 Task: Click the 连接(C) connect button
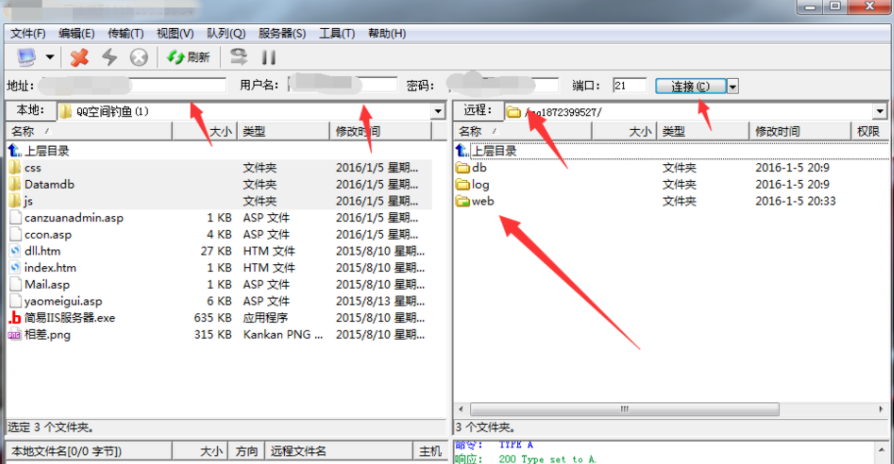pyautogui.click(x=690, y=86)
